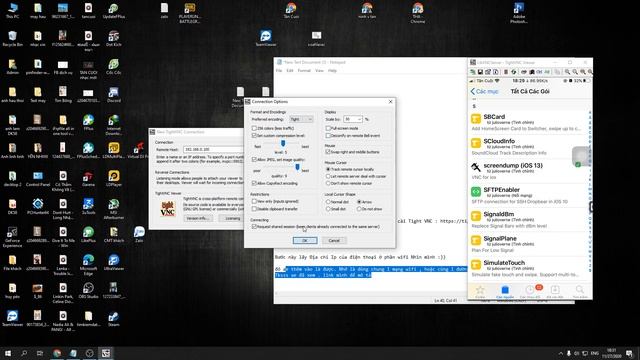Select the Discord desktop shortcut

click(x=113, y=95)
